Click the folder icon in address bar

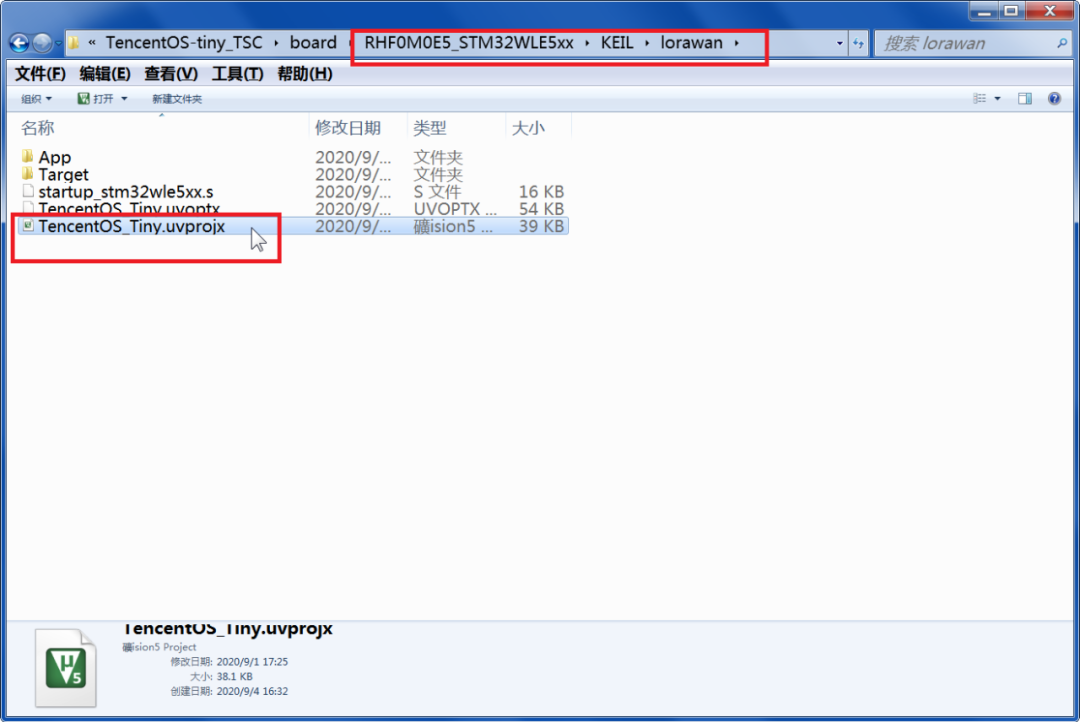click(x=73, y=43)
